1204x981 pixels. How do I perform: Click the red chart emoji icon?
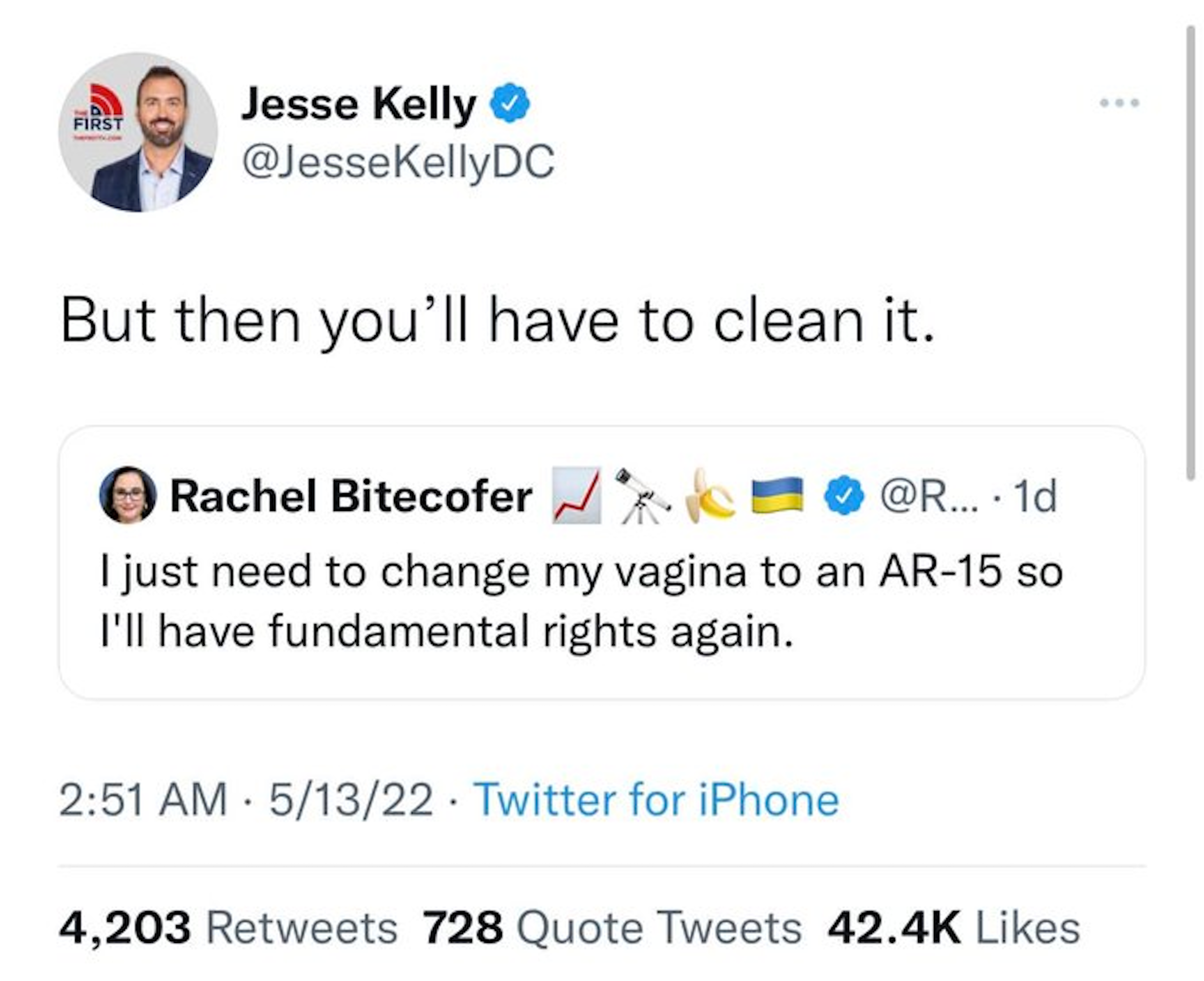pyautogui.click(x=576, y=496)
